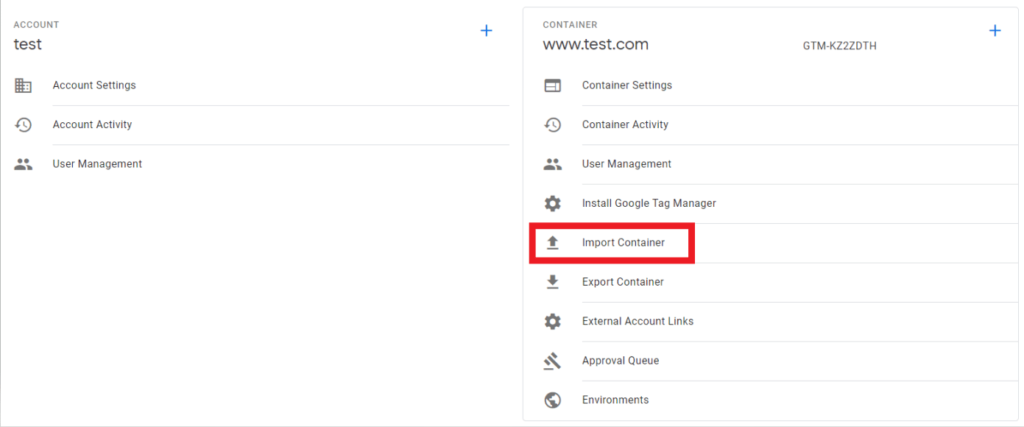
Task: Click the Approval Queue gavel icon
Action: (x=552, y=361)
